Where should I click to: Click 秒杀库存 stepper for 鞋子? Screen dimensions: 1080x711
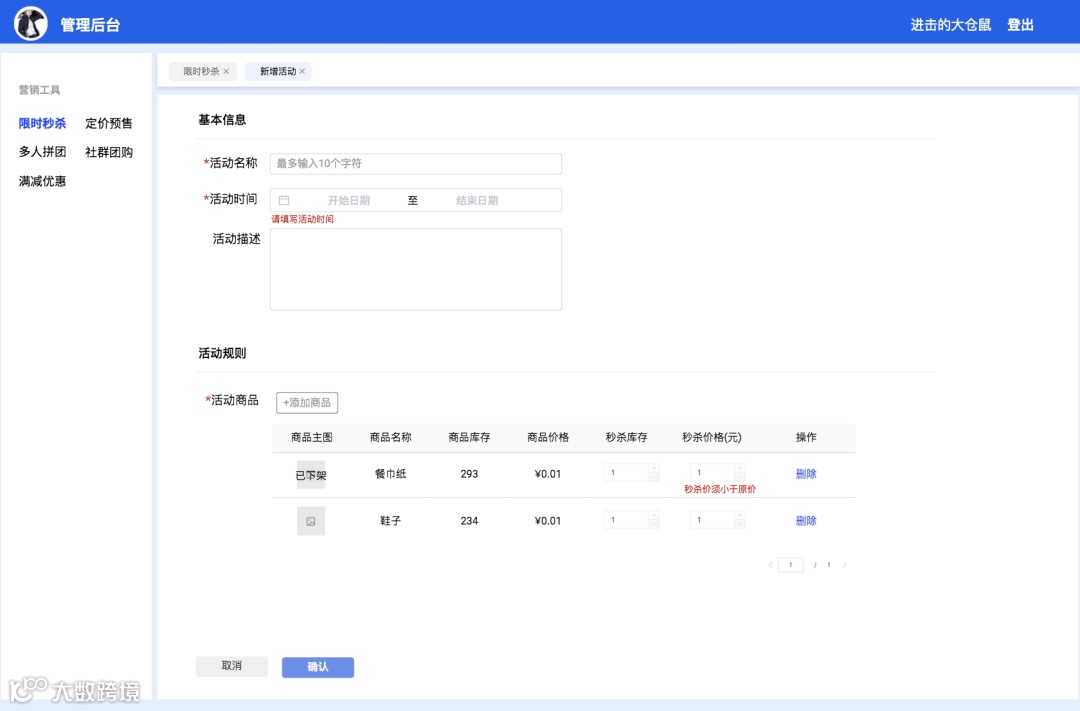(x=632, y=520)
